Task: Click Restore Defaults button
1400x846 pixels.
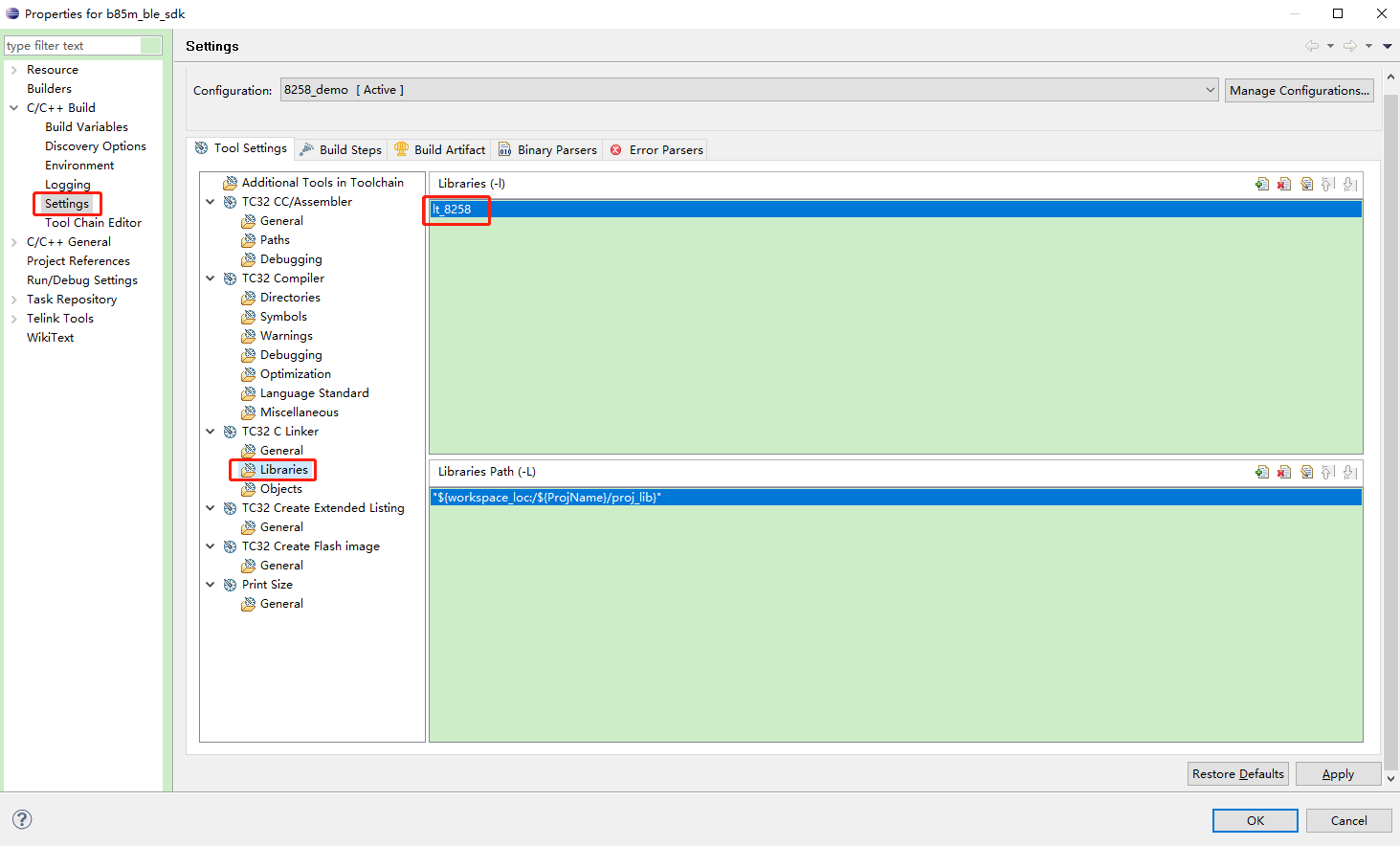Action: [x=1238, y=773]
